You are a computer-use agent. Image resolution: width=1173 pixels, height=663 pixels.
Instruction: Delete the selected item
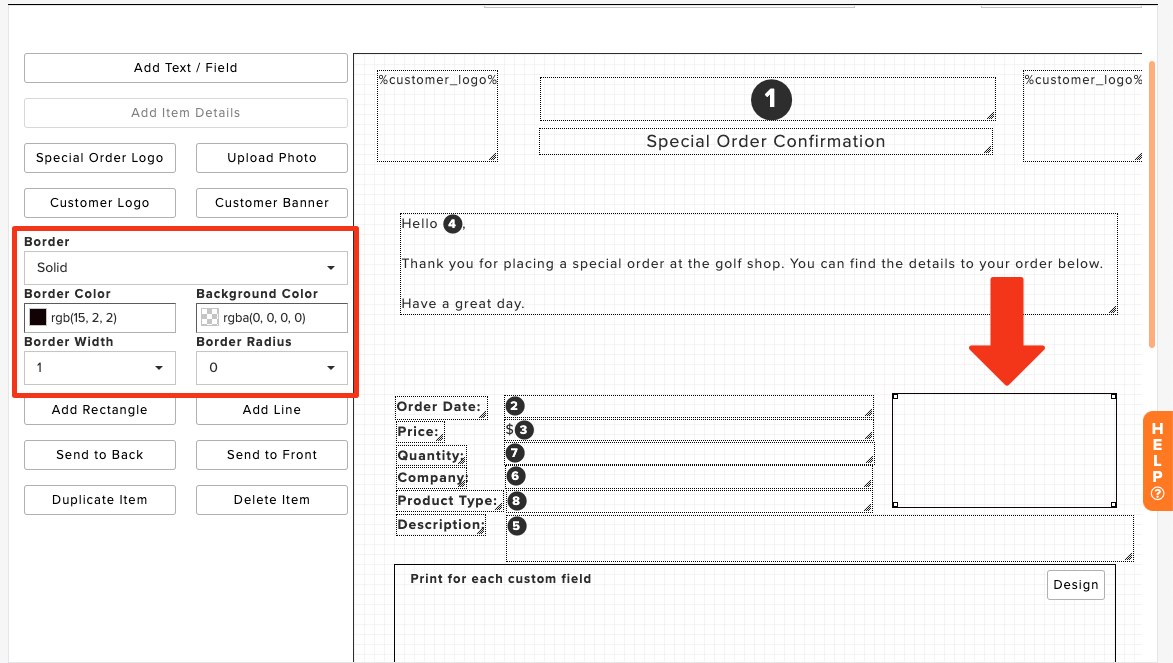click(x=272, y=500)
